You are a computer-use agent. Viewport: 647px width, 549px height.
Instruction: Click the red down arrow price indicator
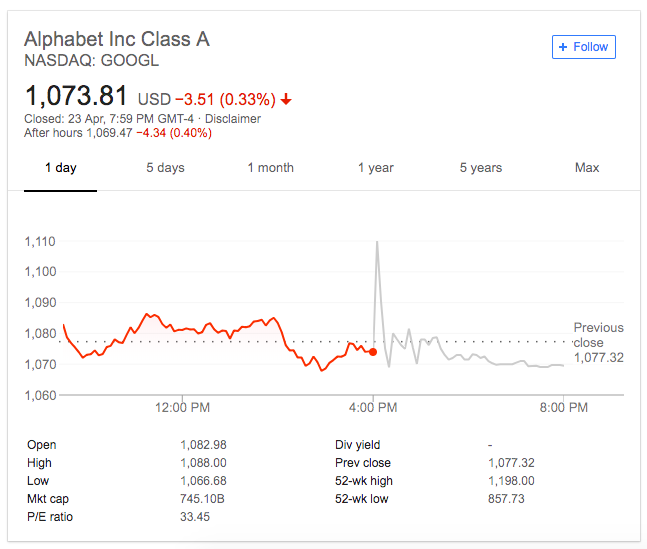pos(286,99)
